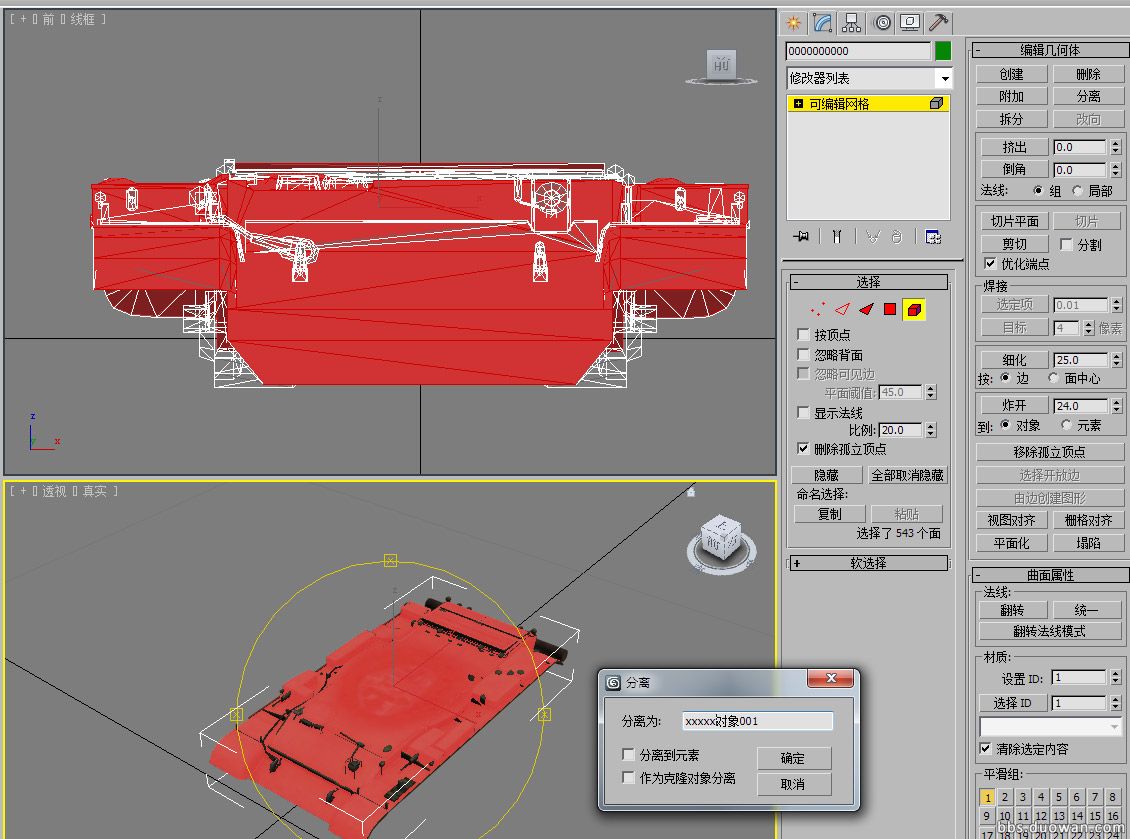Click the green object color swatch
1130x839 pixels.
tap(942, 51)
